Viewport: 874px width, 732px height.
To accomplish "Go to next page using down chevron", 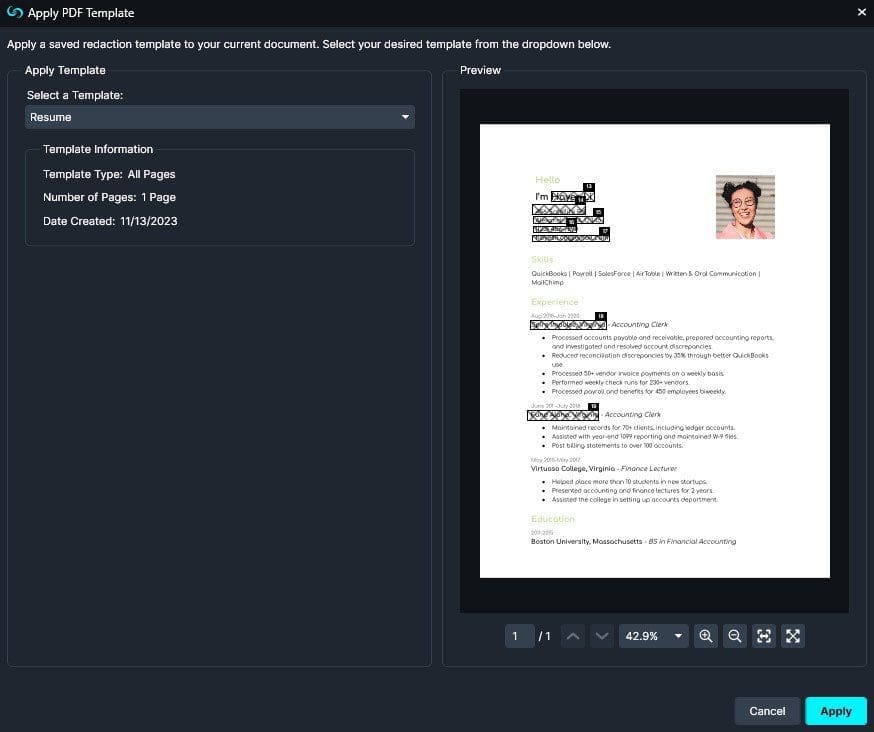I will click(602, 636).
